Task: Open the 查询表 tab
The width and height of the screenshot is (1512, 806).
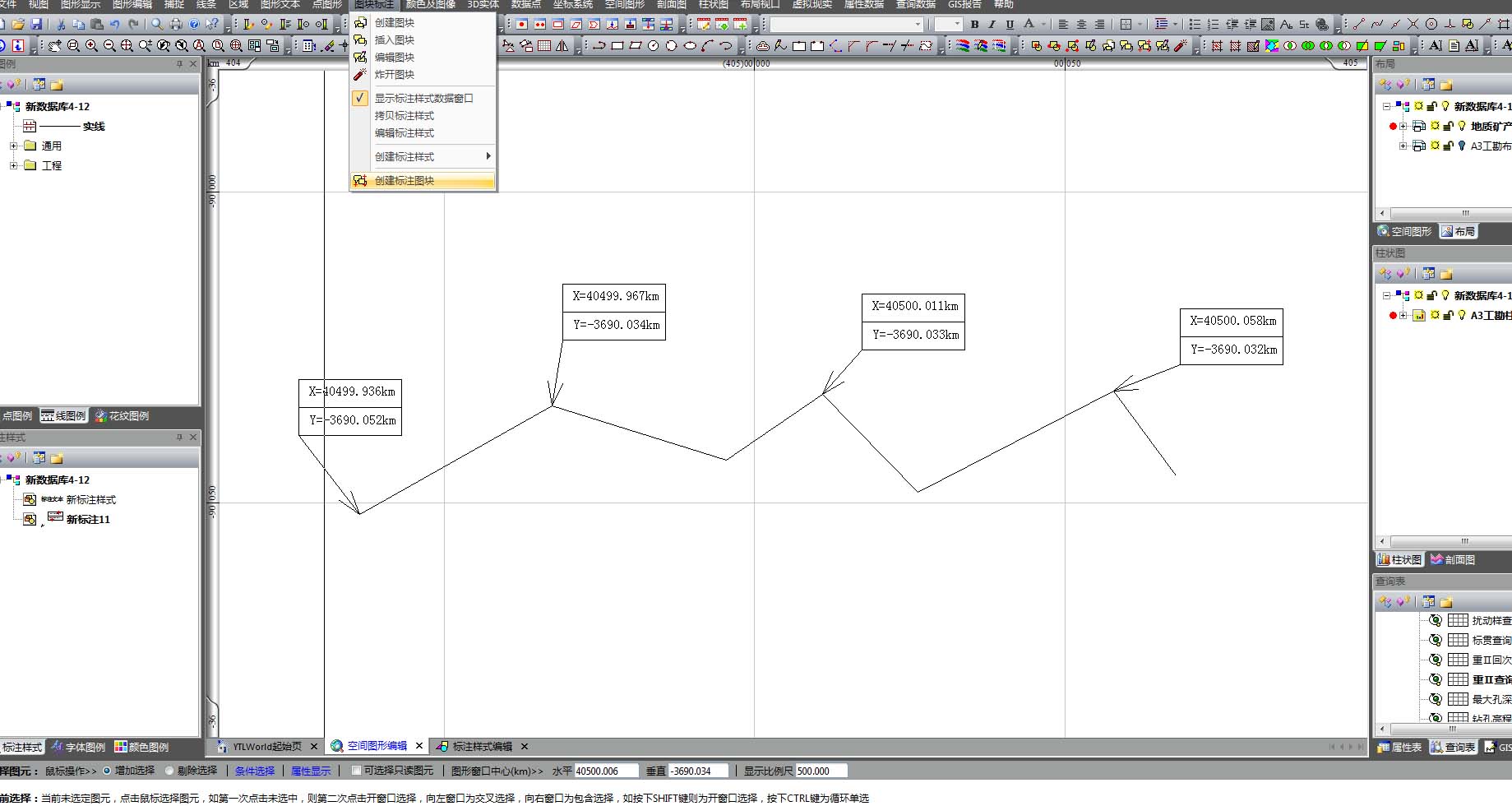Action: point(1453,747)
